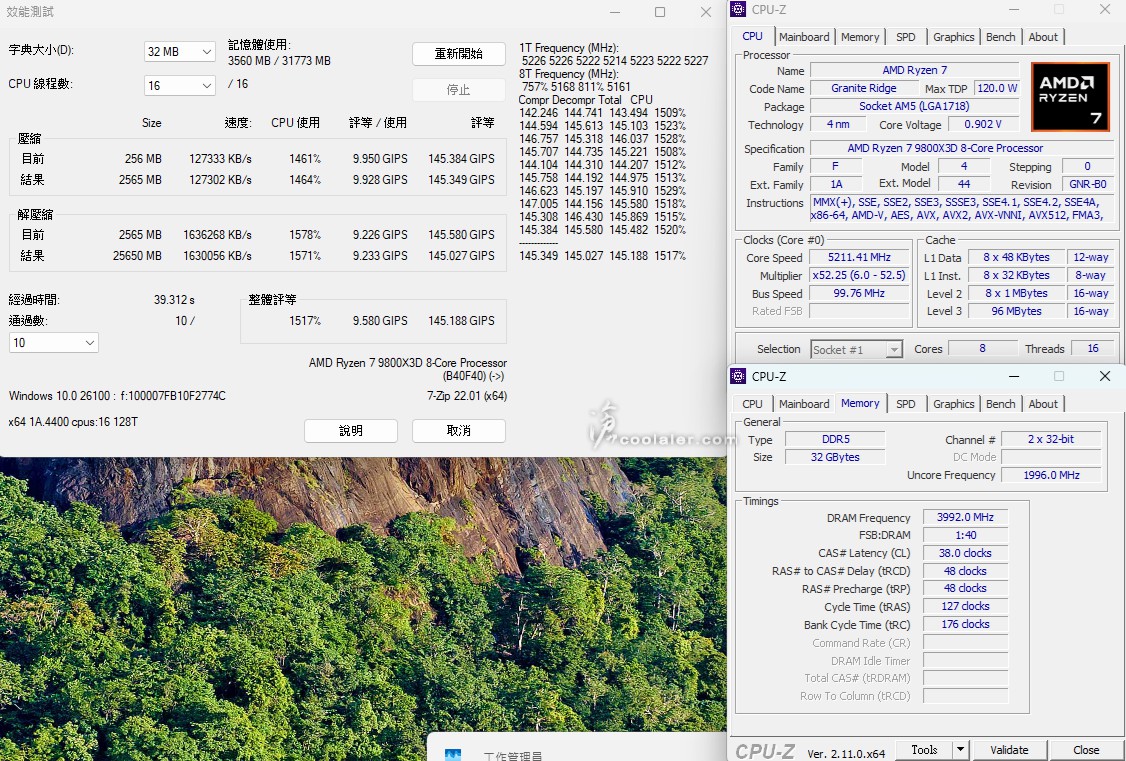The height and width of the screenshot is (761, 1126).
Task: Click the 取消 cancel button
Action: tap(459, 431)
